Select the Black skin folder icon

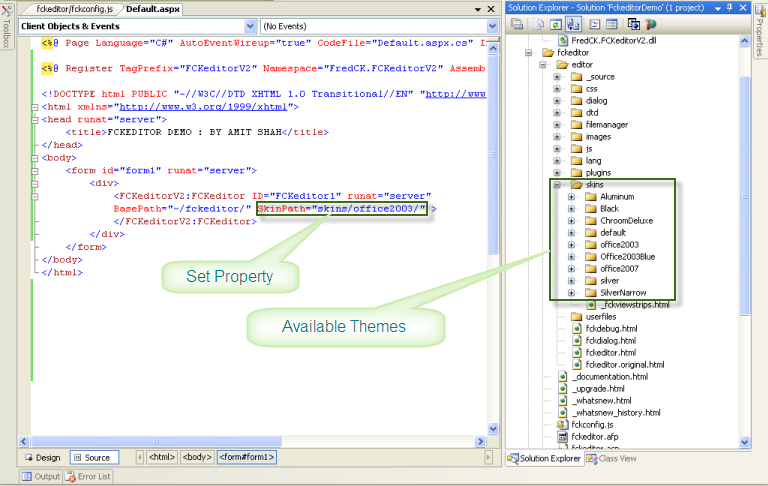click(x=591, y=209)
